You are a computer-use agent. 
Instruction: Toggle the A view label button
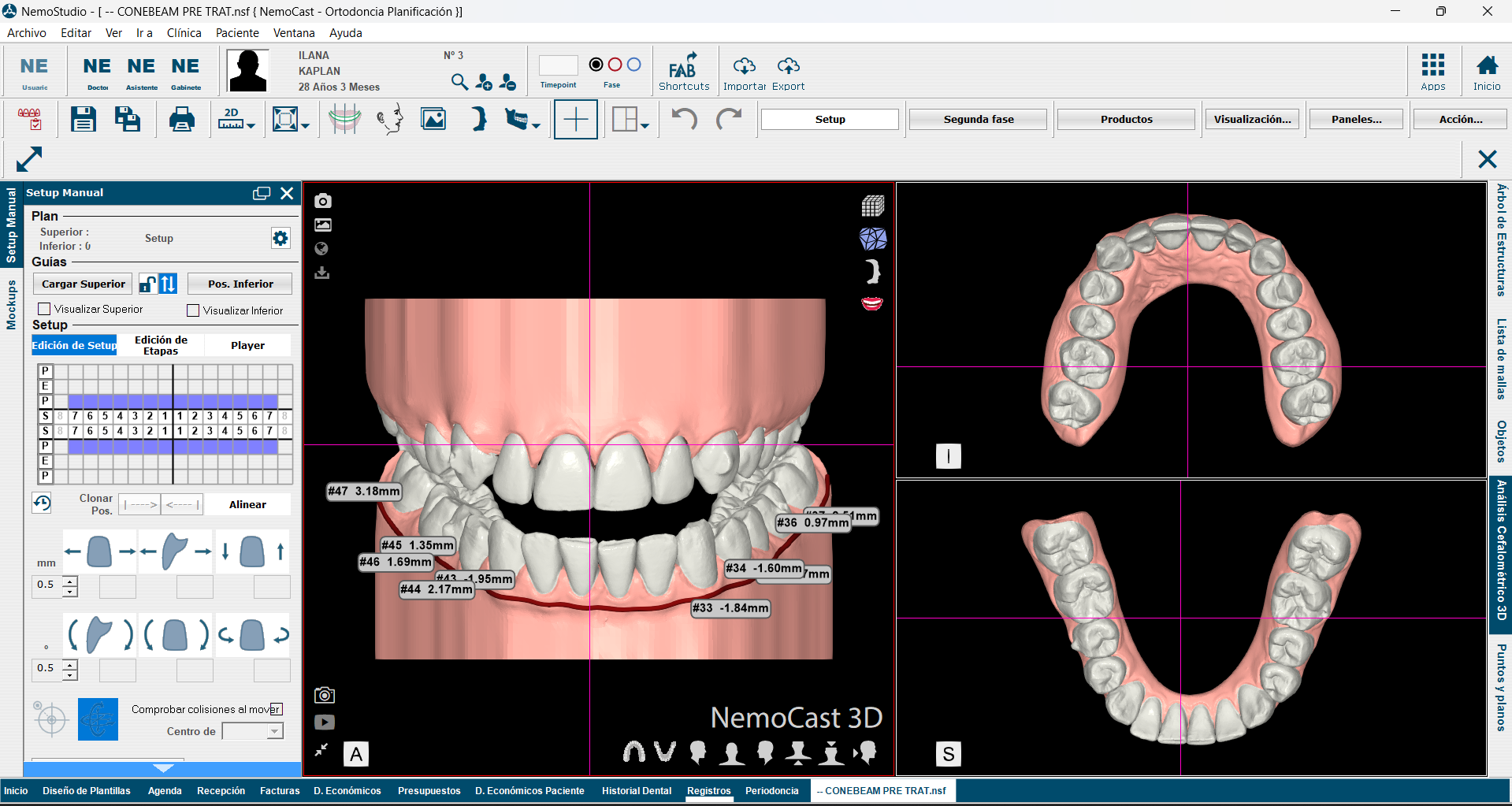pyautogui.click(x=356, y=754)
